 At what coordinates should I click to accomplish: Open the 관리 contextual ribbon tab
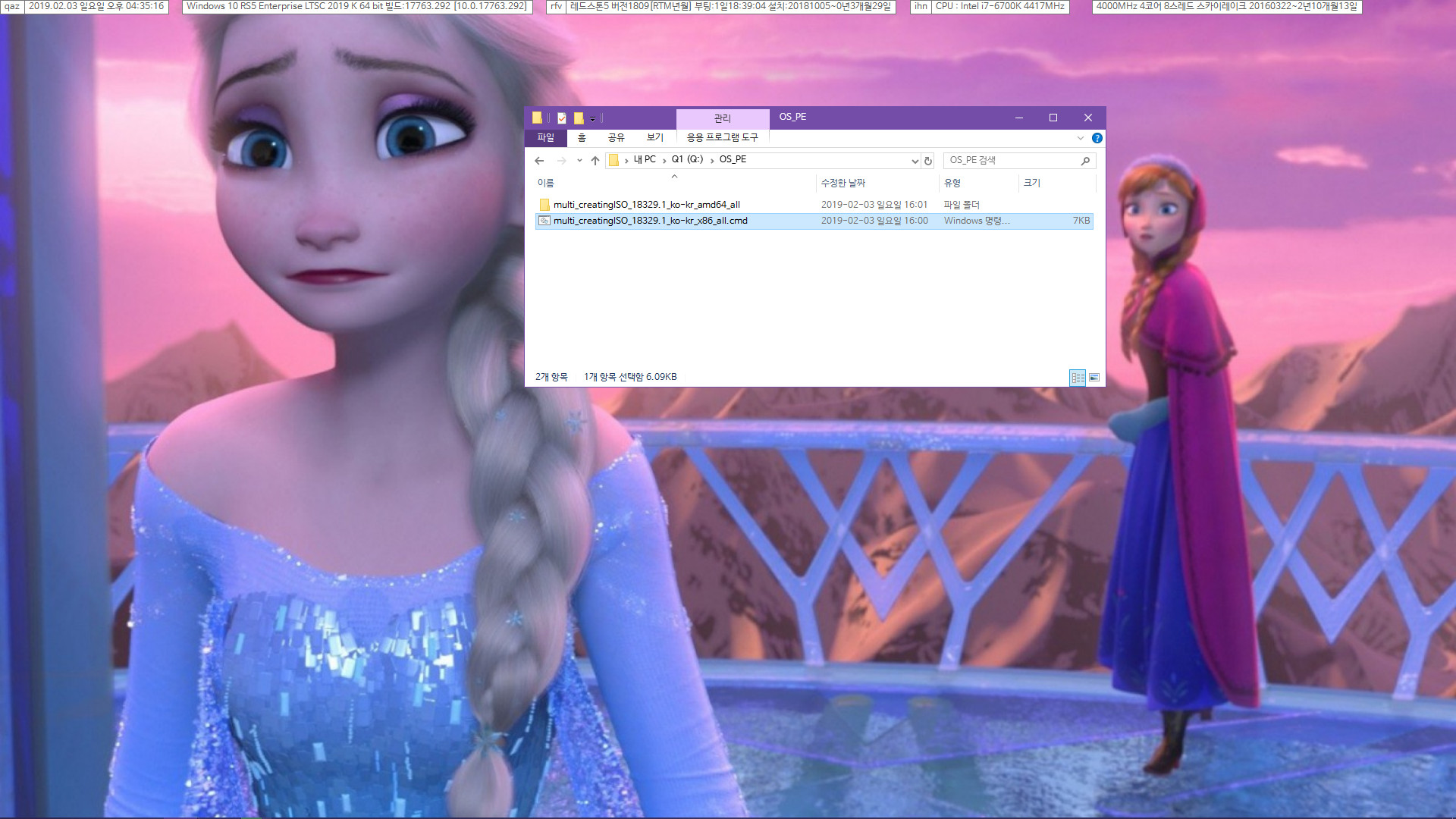[x=722, y=118]
